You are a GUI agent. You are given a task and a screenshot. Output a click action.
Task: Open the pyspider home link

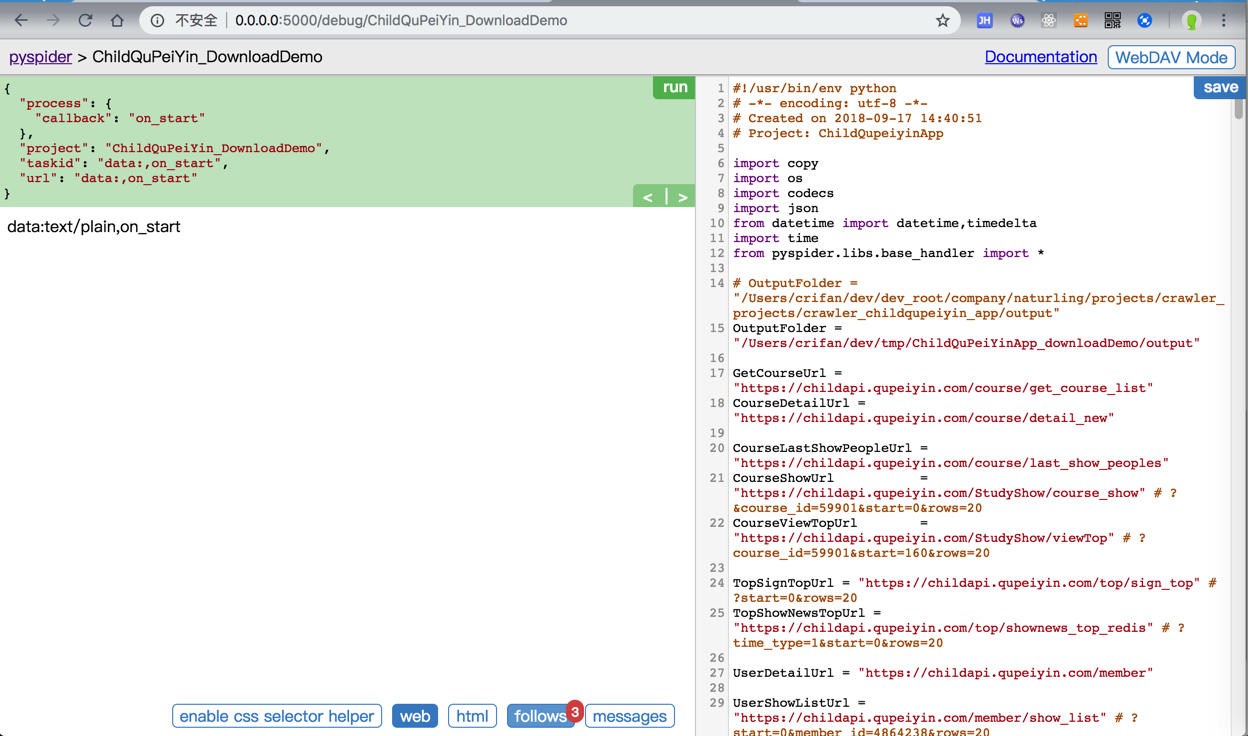40,57
